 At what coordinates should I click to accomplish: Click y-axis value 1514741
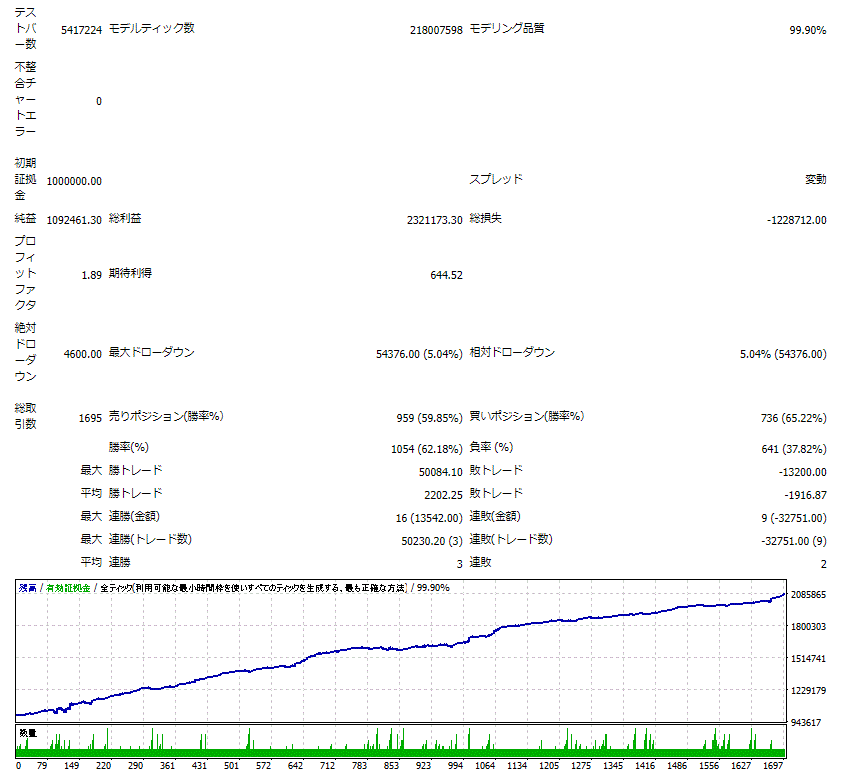click(x=808, y=659)
